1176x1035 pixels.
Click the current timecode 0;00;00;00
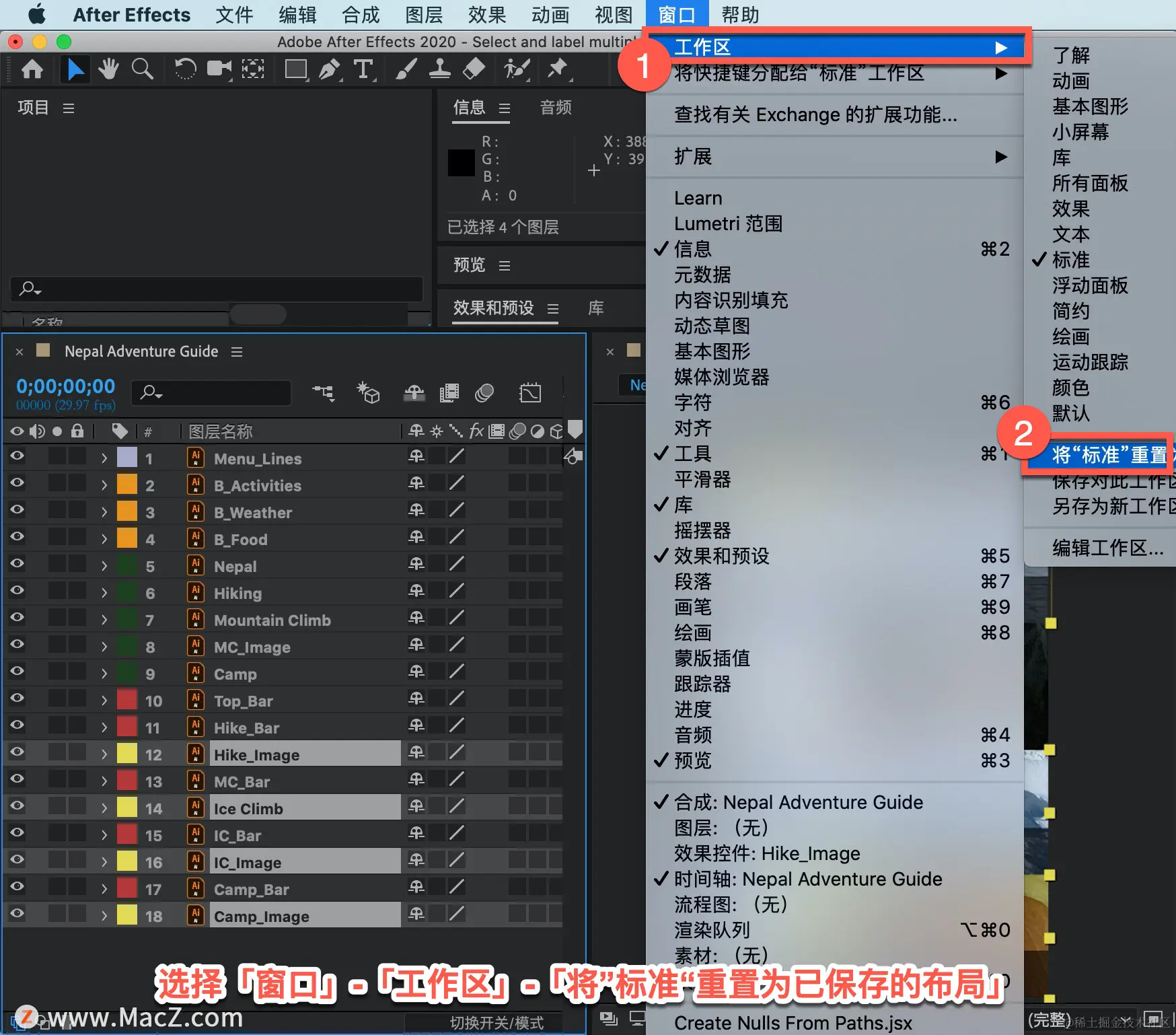click(x=66, y=386)
